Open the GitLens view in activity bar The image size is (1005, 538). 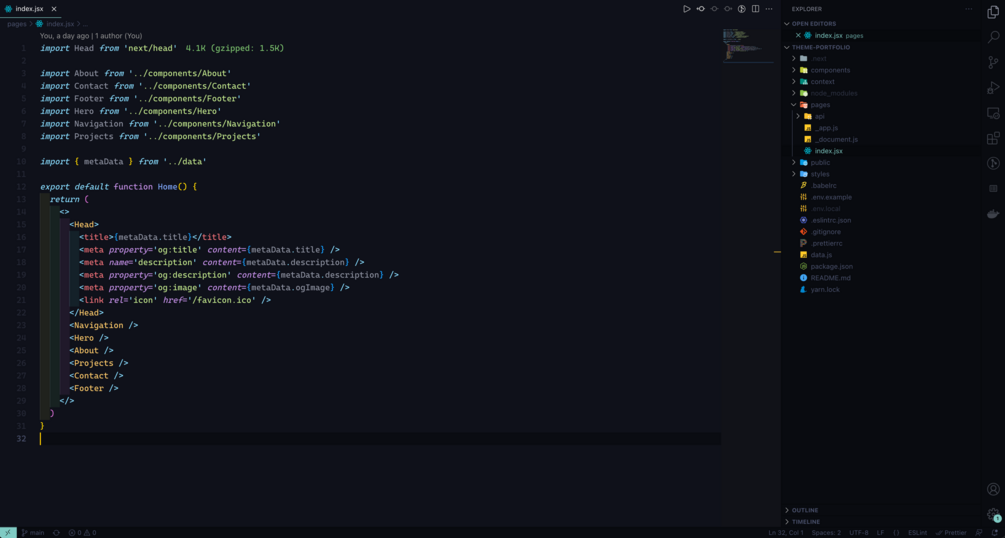coord(993,164)
